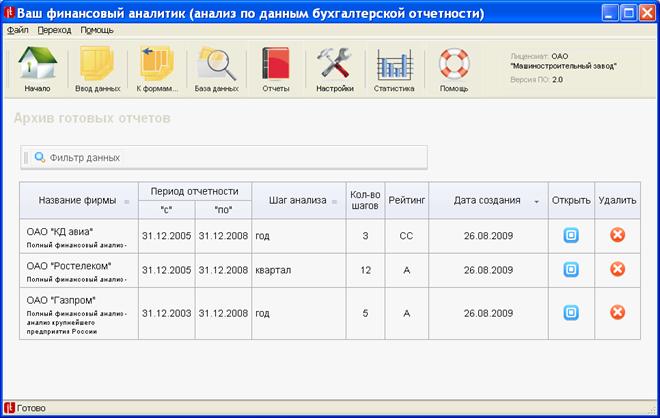The image size is (660, 418).
Task: Open Название фирмы column header filter
Action: 126,201
